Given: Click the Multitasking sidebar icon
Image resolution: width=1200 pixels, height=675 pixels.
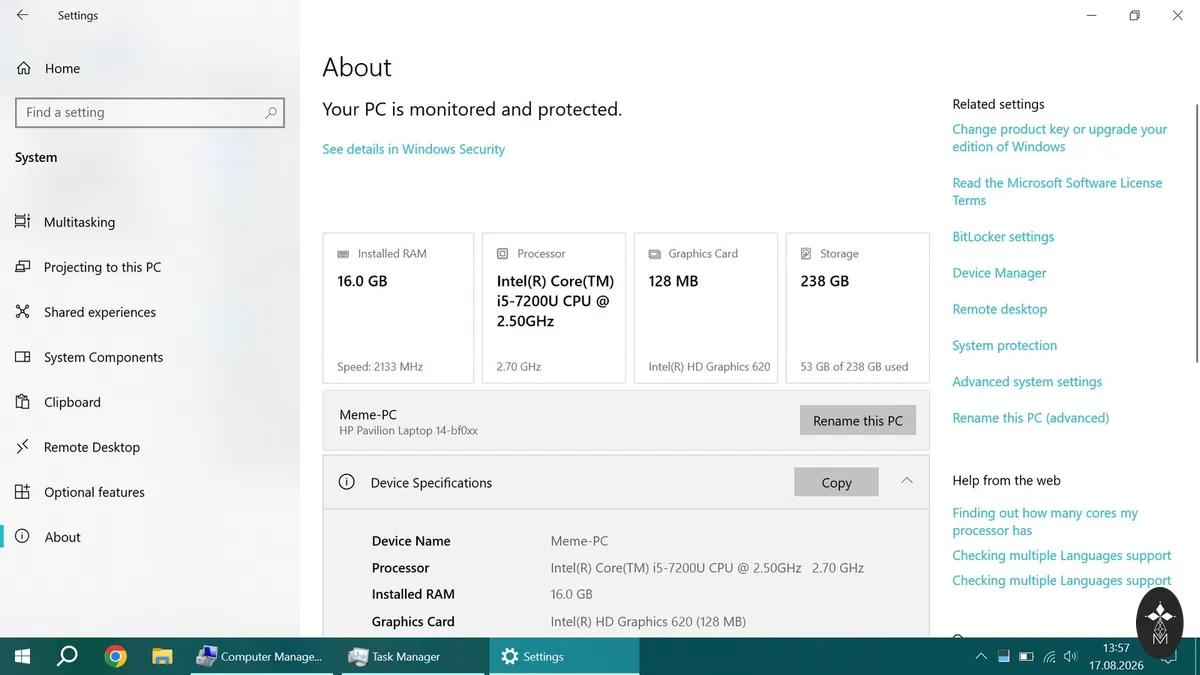Looking at the screenshot, I should click(x=22, y=222).
